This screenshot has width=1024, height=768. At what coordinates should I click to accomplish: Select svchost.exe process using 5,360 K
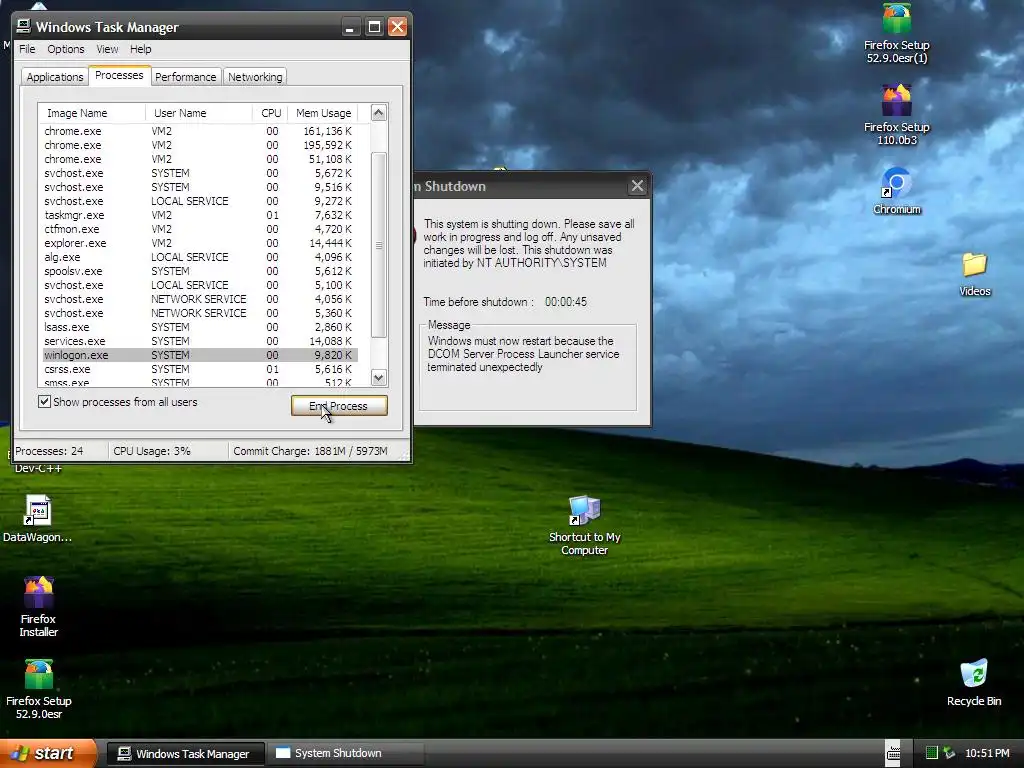[199, 313]
